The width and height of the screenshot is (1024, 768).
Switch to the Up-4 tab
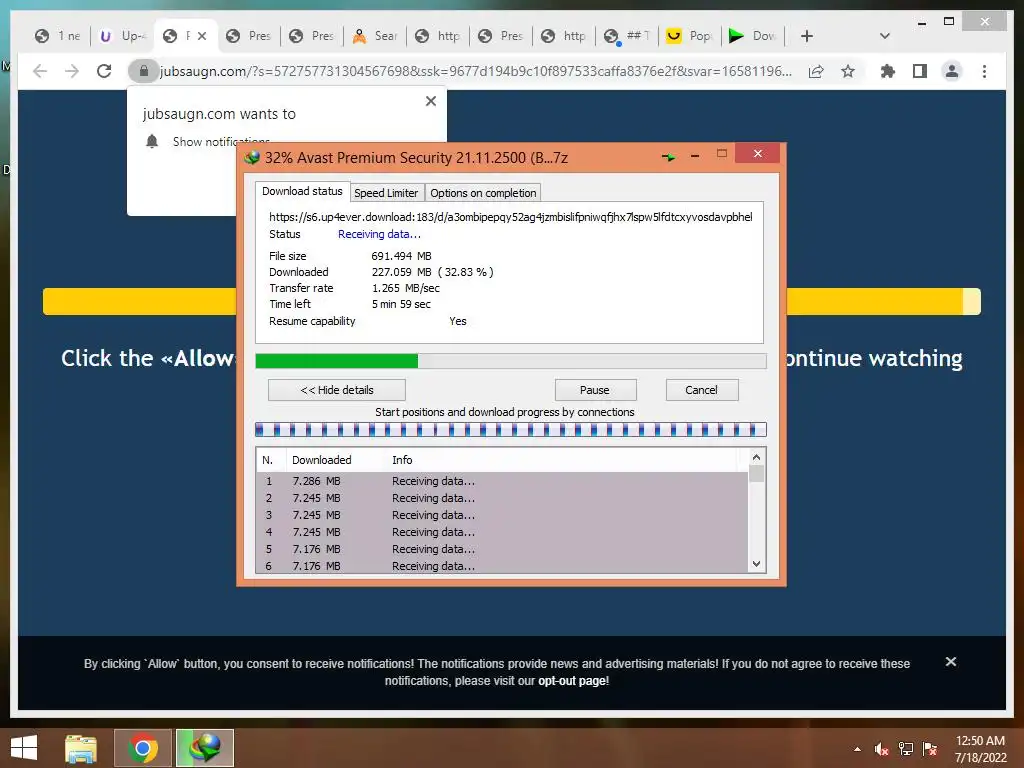pyautogui.click(x=122, y=36)
